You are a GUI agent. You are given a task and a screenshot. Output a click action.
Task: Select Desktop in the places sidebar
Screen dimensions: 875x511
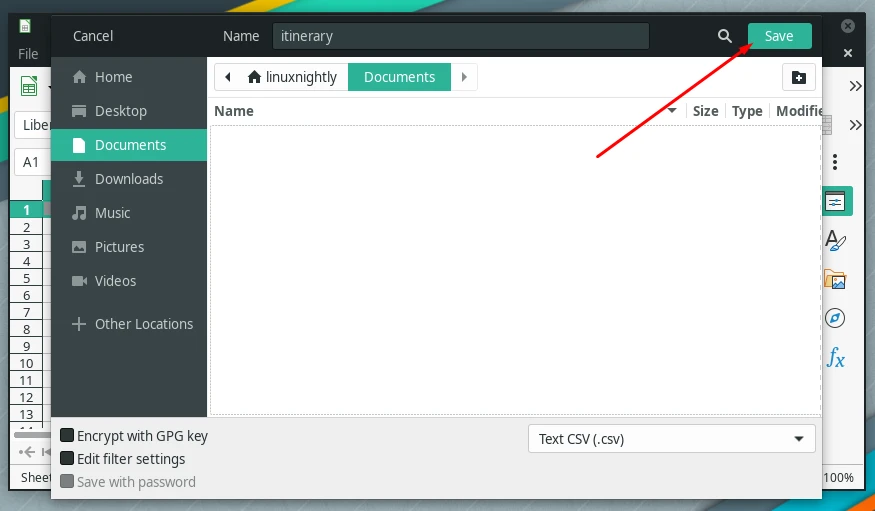pos(129,111)
